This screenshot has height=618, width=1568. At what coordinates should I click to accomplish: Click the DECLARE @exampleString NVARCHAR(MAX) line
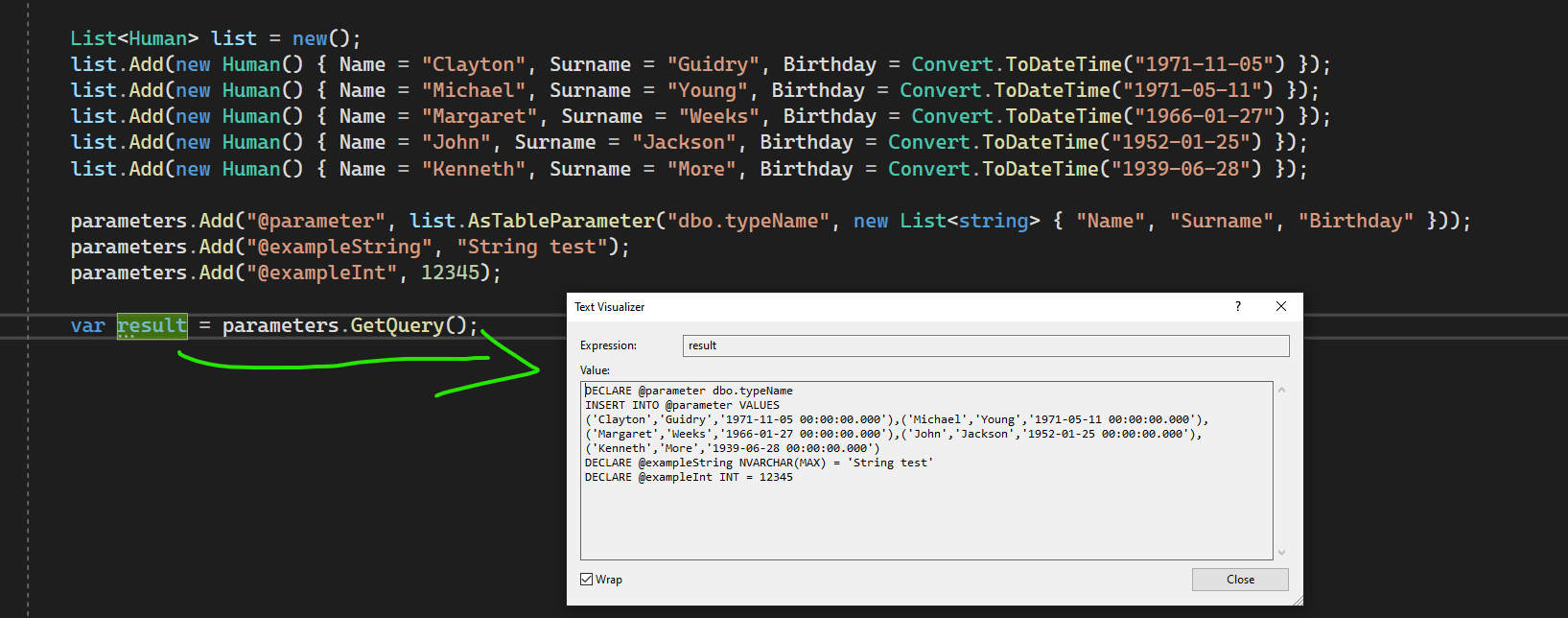click(759, 463)
